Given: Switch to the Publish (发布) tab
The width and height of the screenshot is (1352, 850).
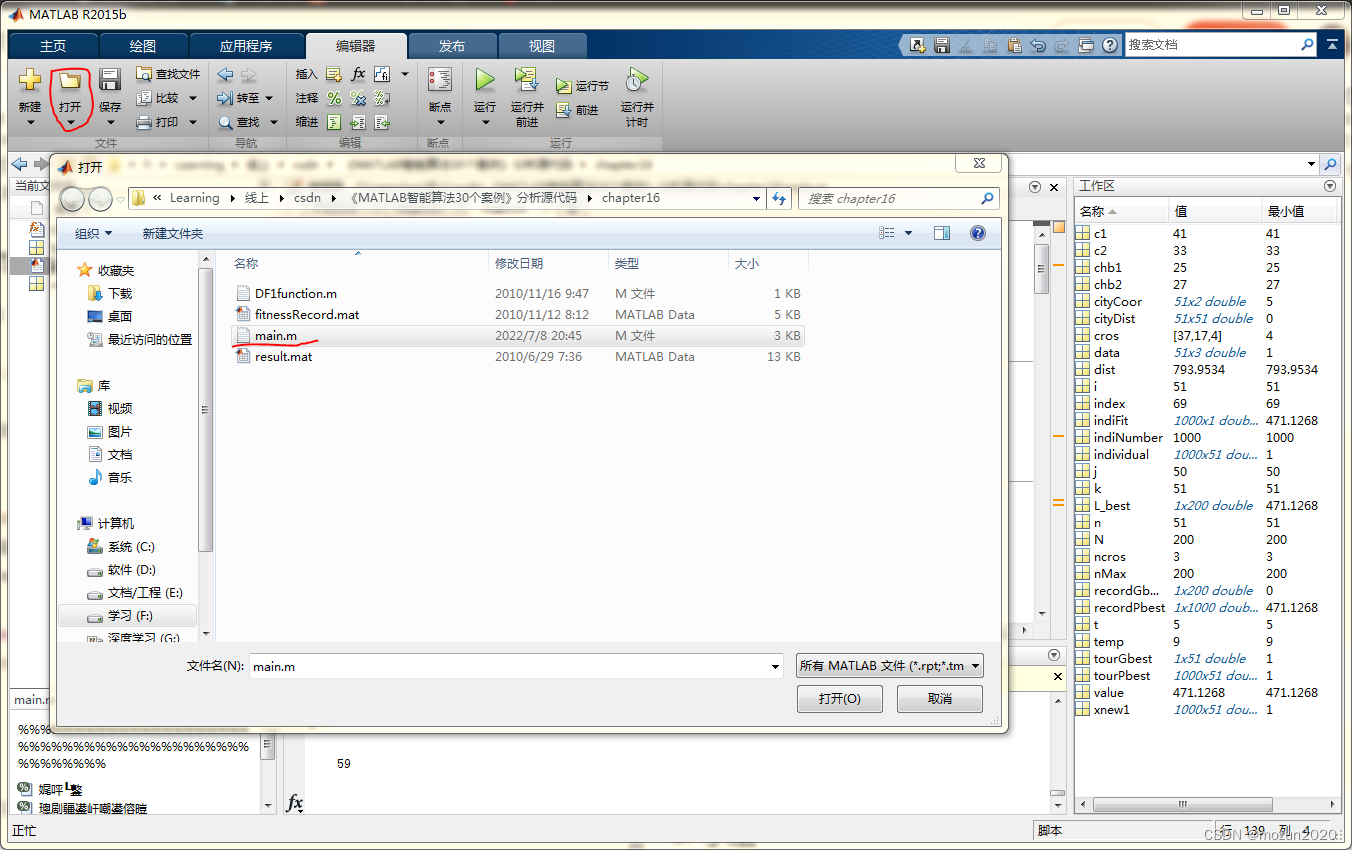Looking at the screenshot, I should tap(452, 46).
